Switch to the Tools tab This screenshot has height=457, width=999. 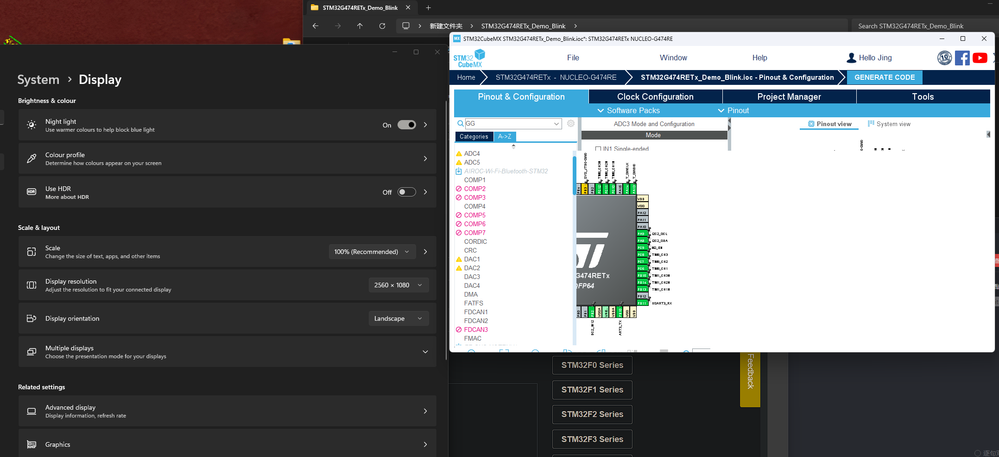[923, 97]
